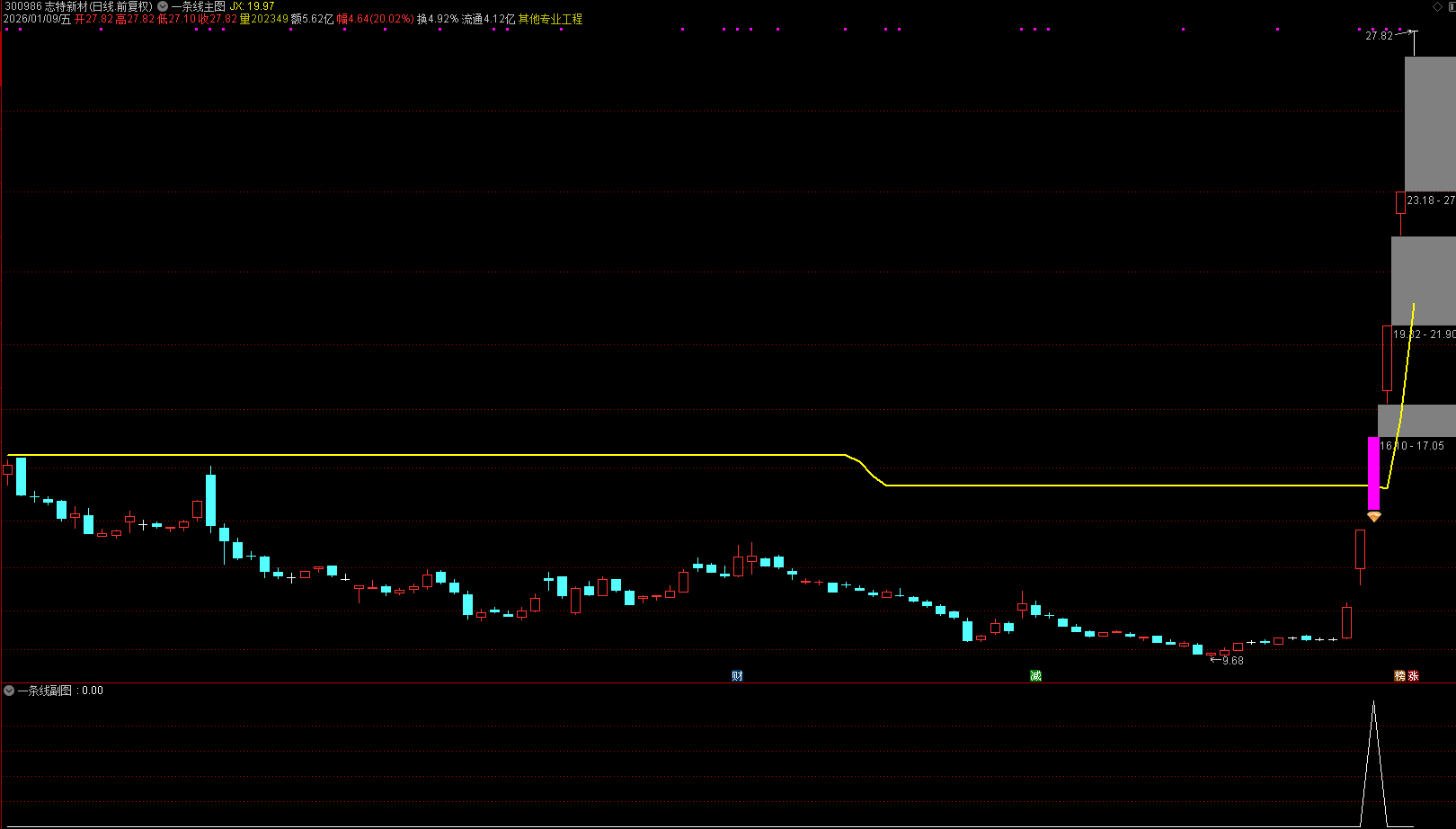Click the turnover rate 换4.92%

pyautogui.click(x=438, y=19)
